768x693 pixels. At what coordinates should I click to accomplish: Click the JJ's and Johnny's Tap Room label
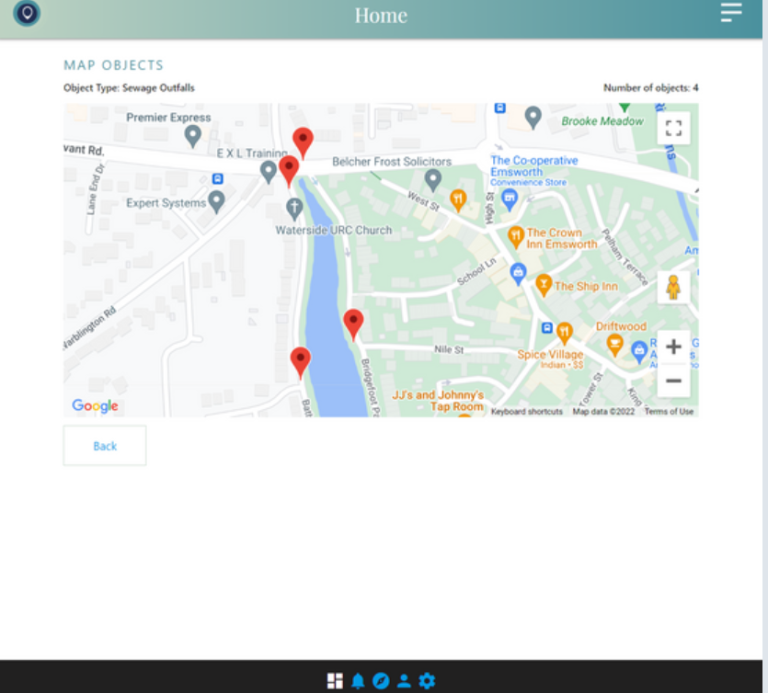438,401
